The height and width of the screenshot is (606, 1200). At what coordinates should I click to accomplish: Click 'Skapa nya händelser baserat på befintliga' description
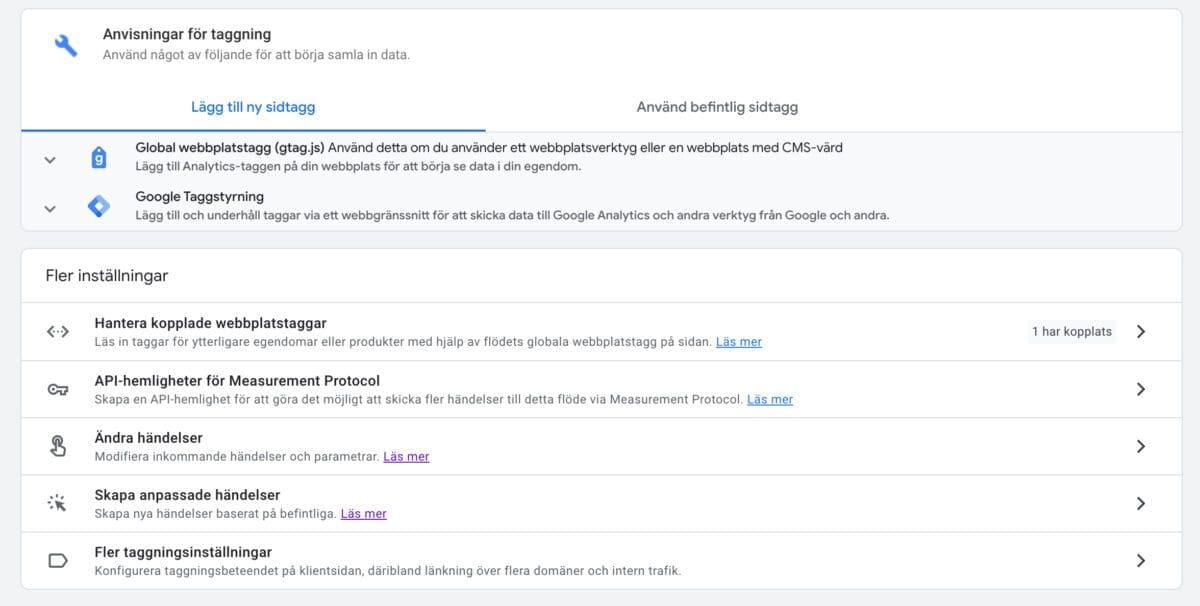pyautogui.click(x=215, y=513)
